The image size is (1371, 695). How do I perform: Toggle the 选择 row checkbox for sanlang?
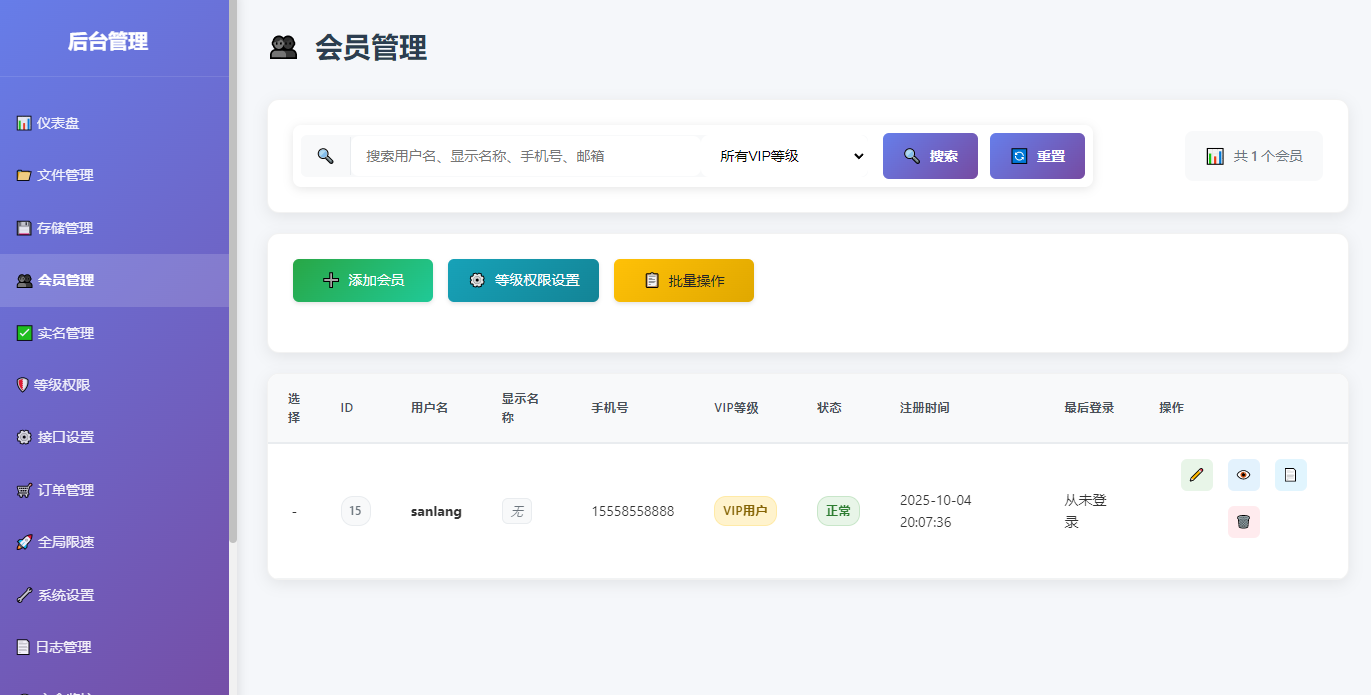coord(295,511)
